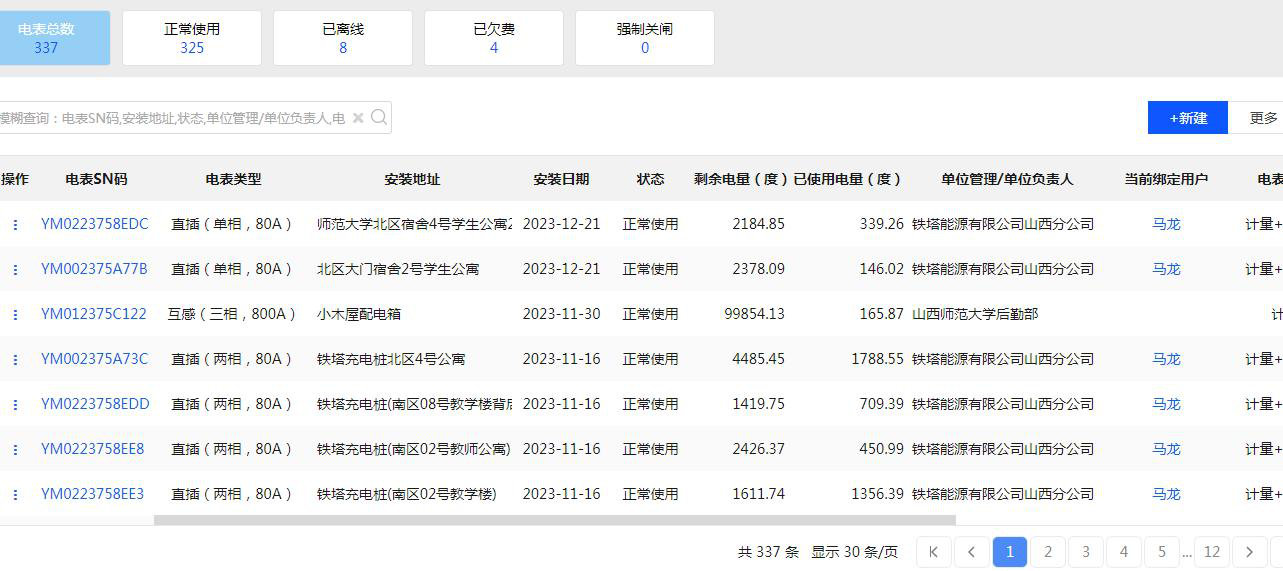Open row actions menu for YM0223758EE8
This screenshot has height=571, width=1283.
pos(15,450)
